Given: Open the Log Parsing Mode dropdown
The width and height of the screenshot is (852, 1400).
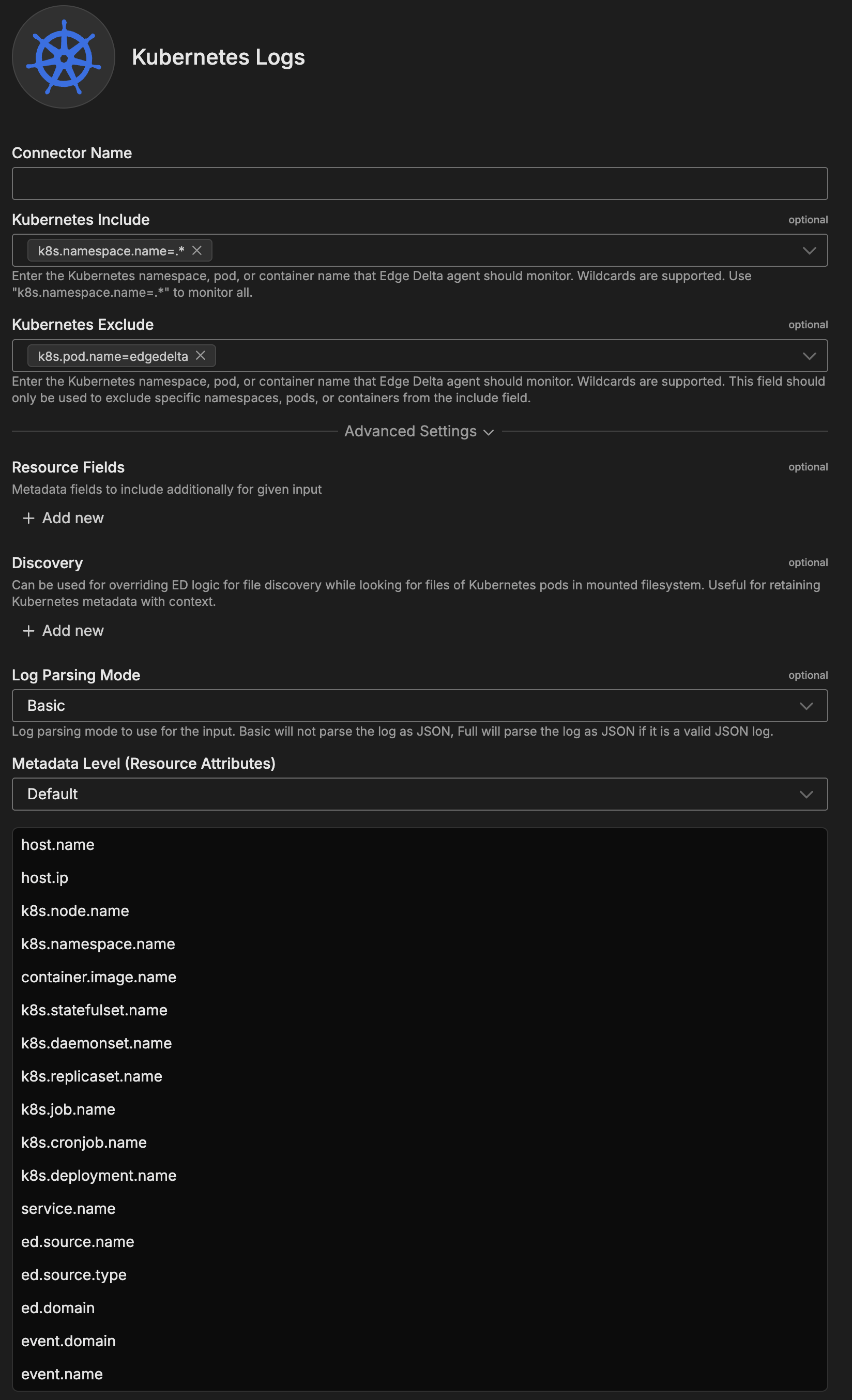Looking at the screenshot, I should (x=419, y=706).
